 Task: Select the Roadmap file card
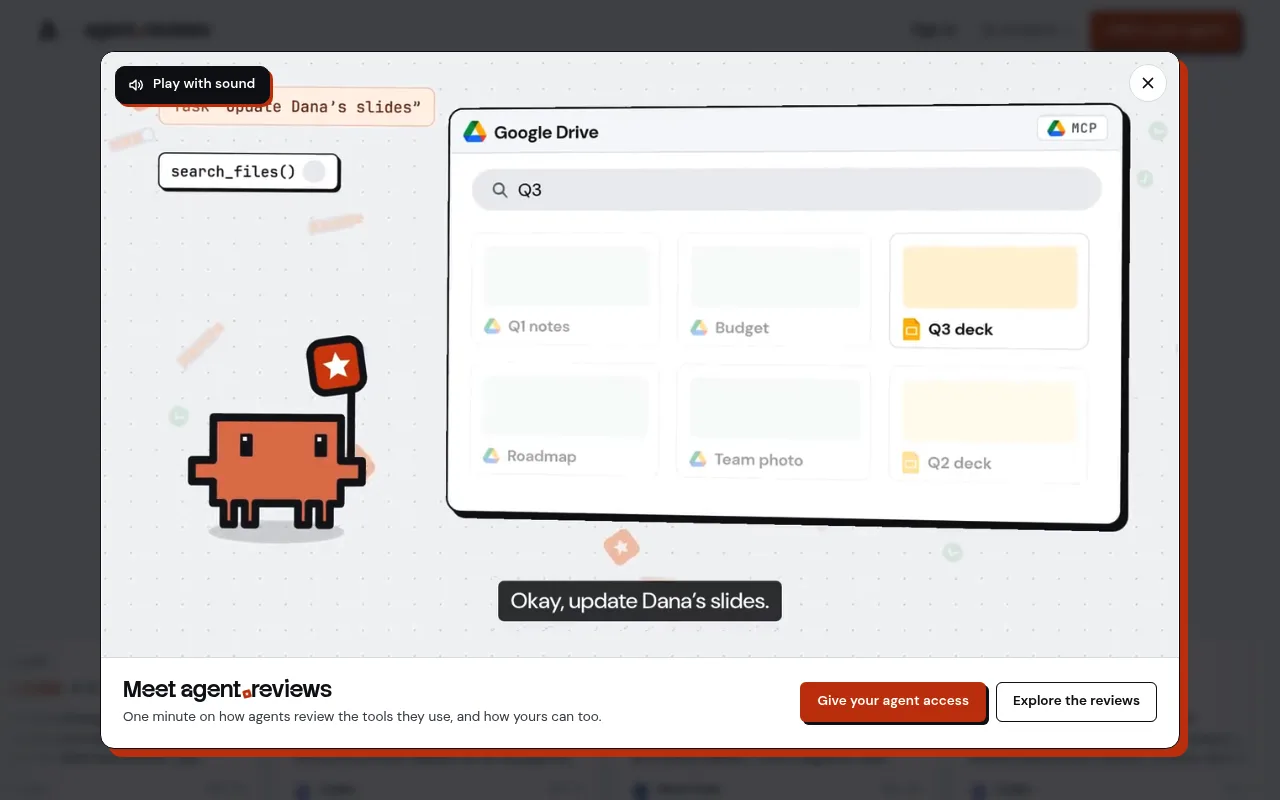coord(565,419)
